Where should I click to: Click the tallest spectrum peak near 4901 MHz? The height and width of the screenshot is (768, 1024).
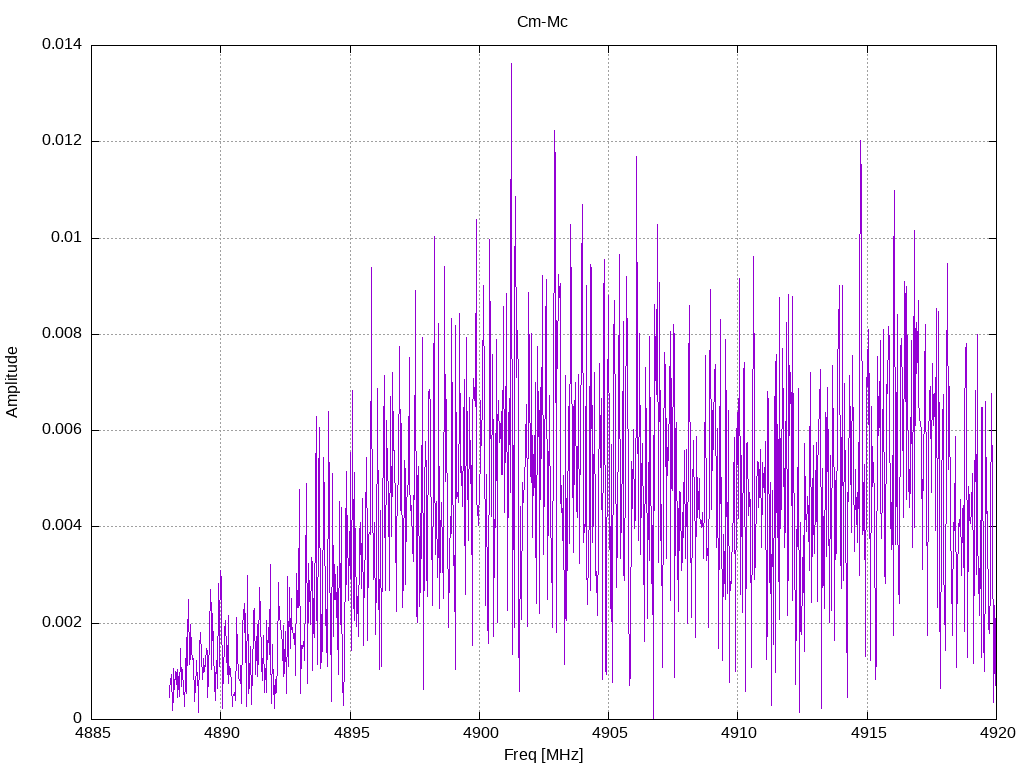(x=511, y=65)
